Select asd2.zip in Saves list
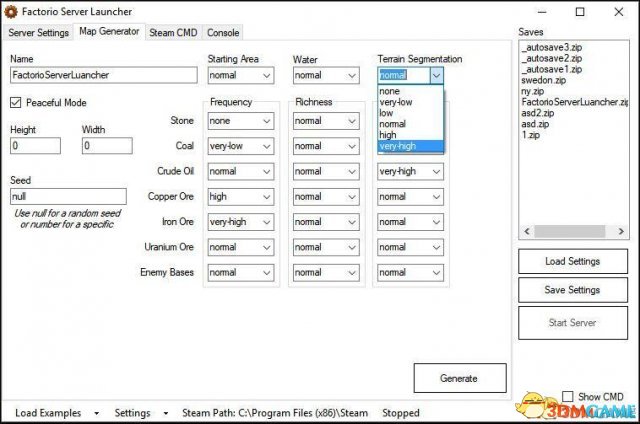 pyautogui.click(x=538, y=113)
